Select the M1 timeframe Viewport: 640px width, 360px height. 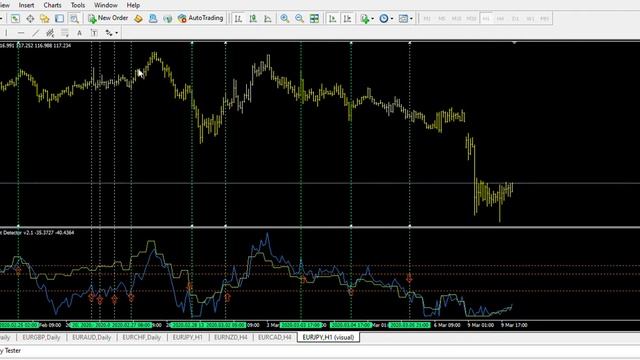point(427,19)
